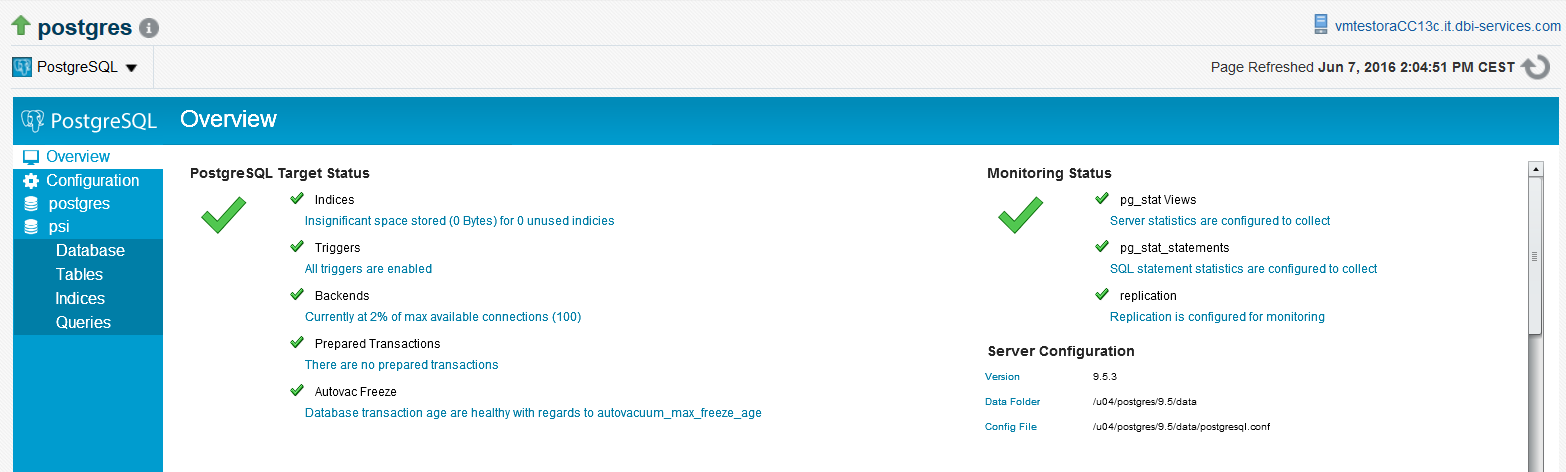Click the Page Refreshed timestamp text

pos(1363,67)
